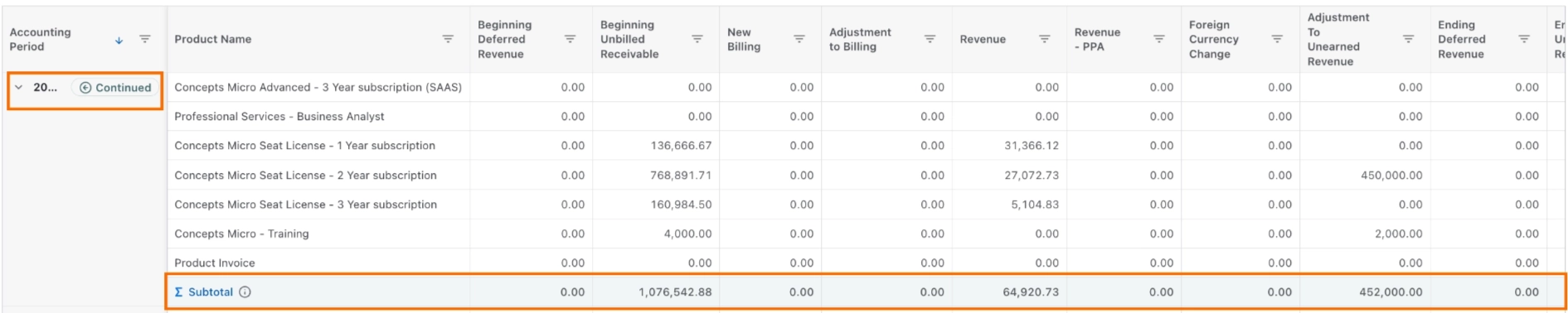Click revenue value 31,366.12

(x=1032, y=146)
